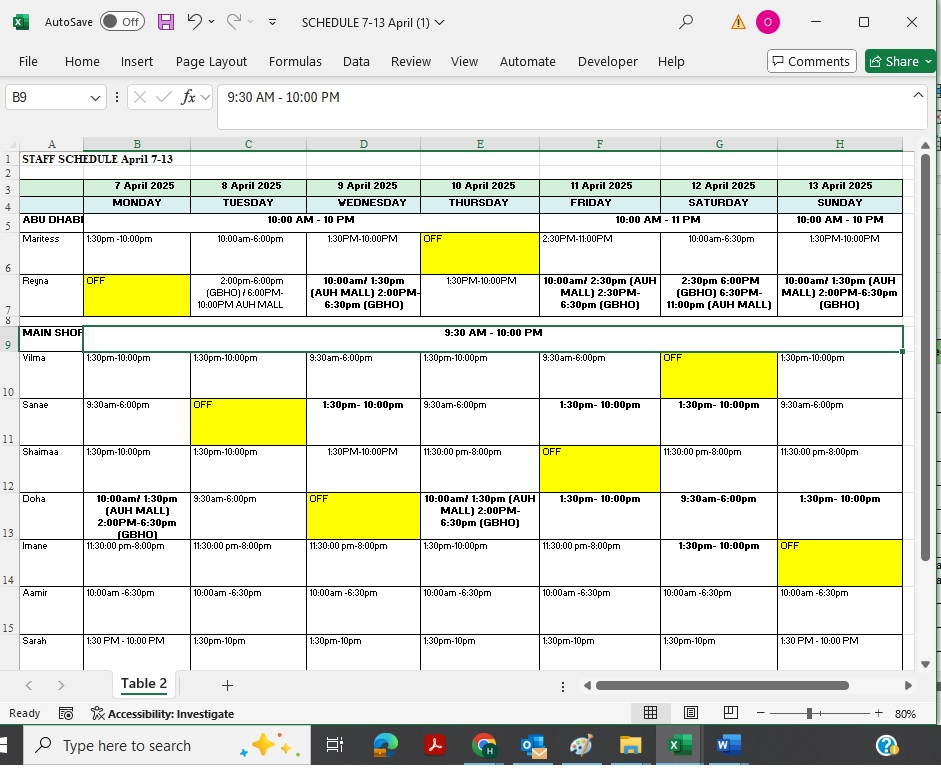Open Outlook from taskbar
941x769 pixels.
click(x=533, y=746)
